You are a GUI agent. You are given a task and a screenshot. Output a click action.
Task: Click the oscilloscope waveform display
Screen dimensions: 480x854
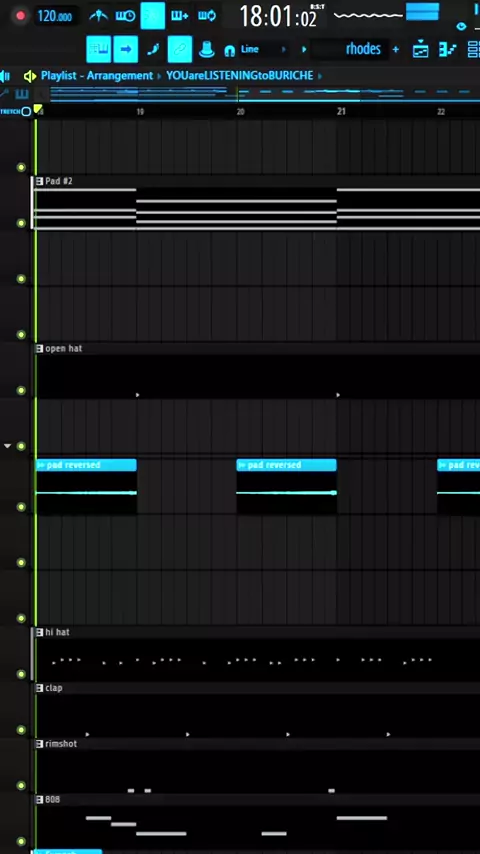coord(368,15)
